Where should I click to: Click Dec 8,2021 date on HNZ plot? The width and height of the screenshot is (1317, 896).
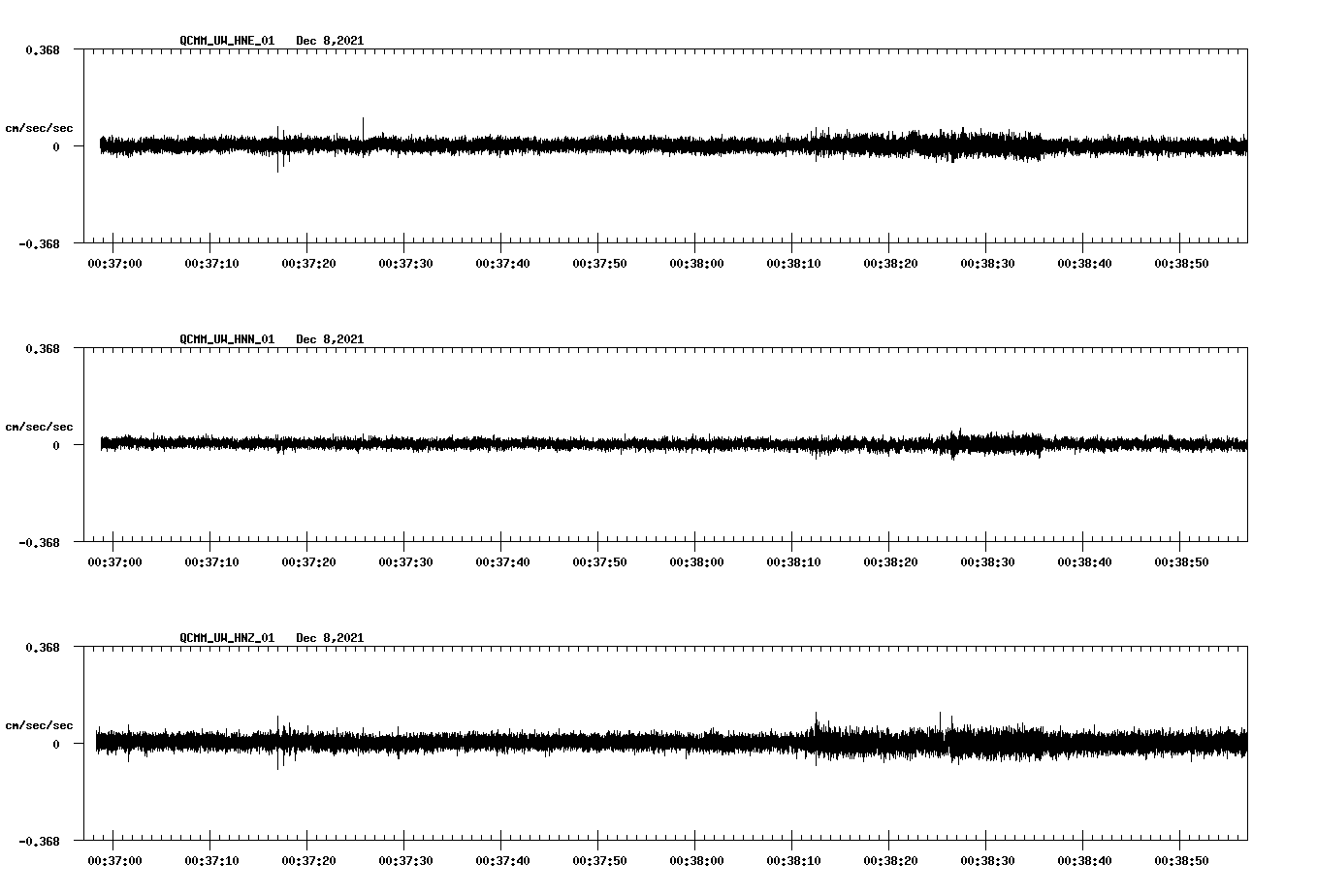330,638
